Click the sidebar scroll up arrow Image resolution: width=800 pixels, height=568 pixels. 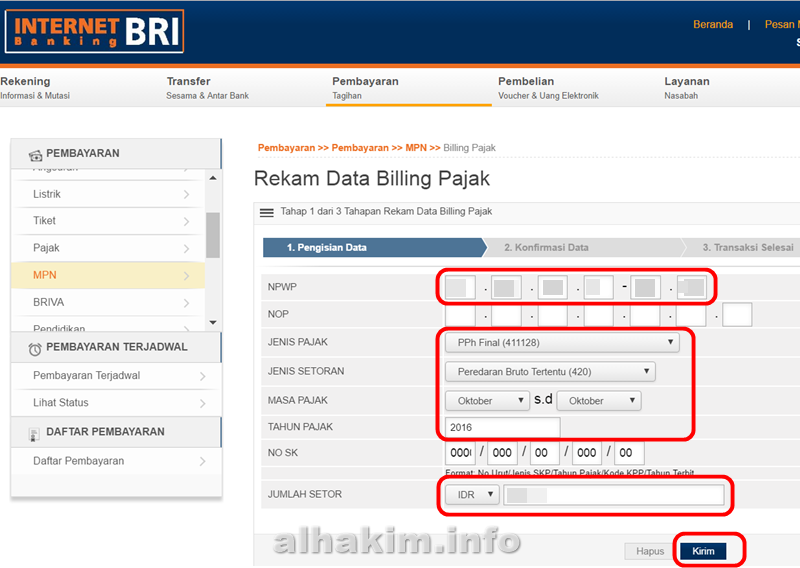click(213, 178)
